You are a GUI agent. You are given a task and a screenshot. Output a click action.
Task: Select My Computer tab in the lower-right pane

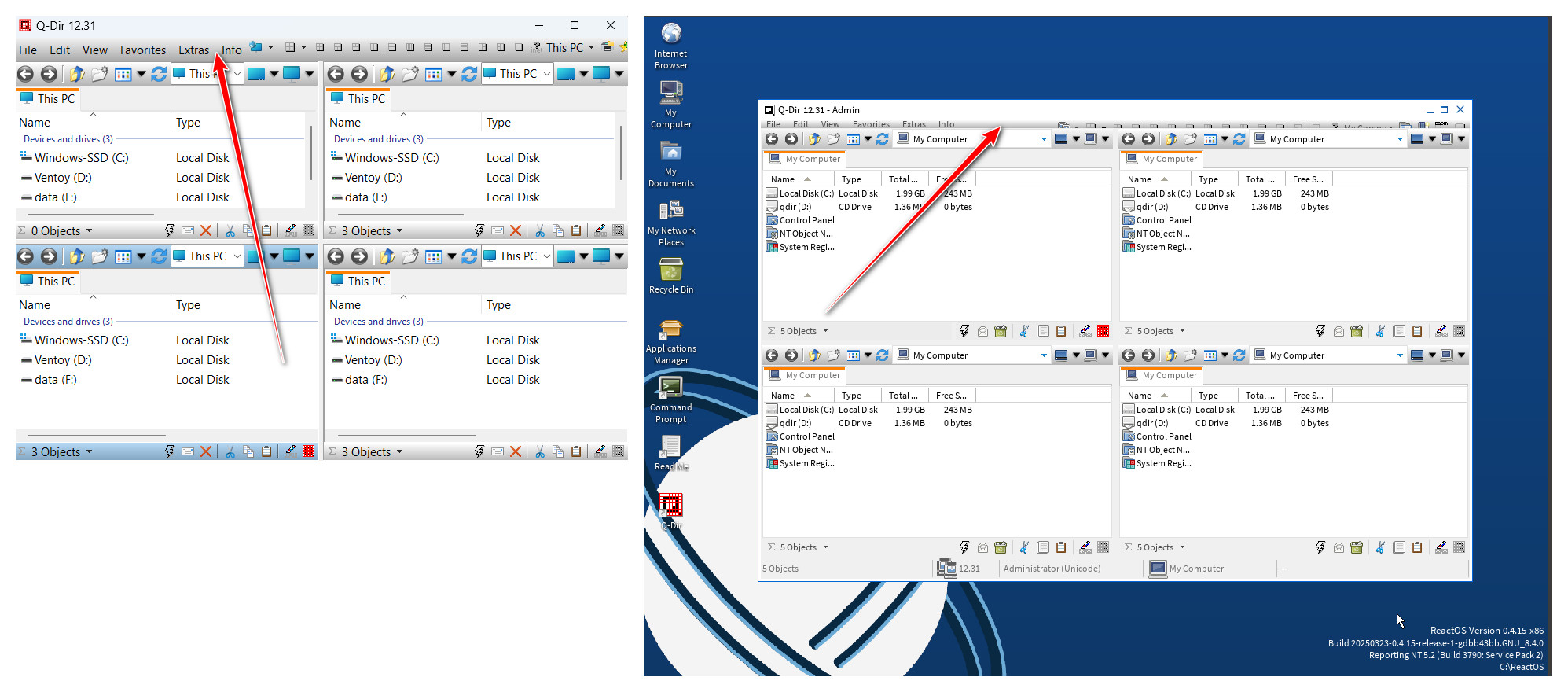(x=1162, y=375)
